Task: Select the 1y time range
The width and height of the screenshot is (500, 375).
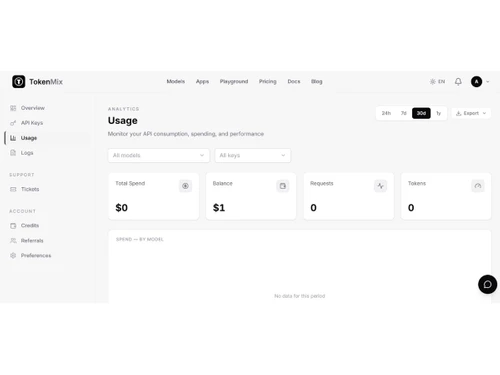Action: tap(438, 113)
